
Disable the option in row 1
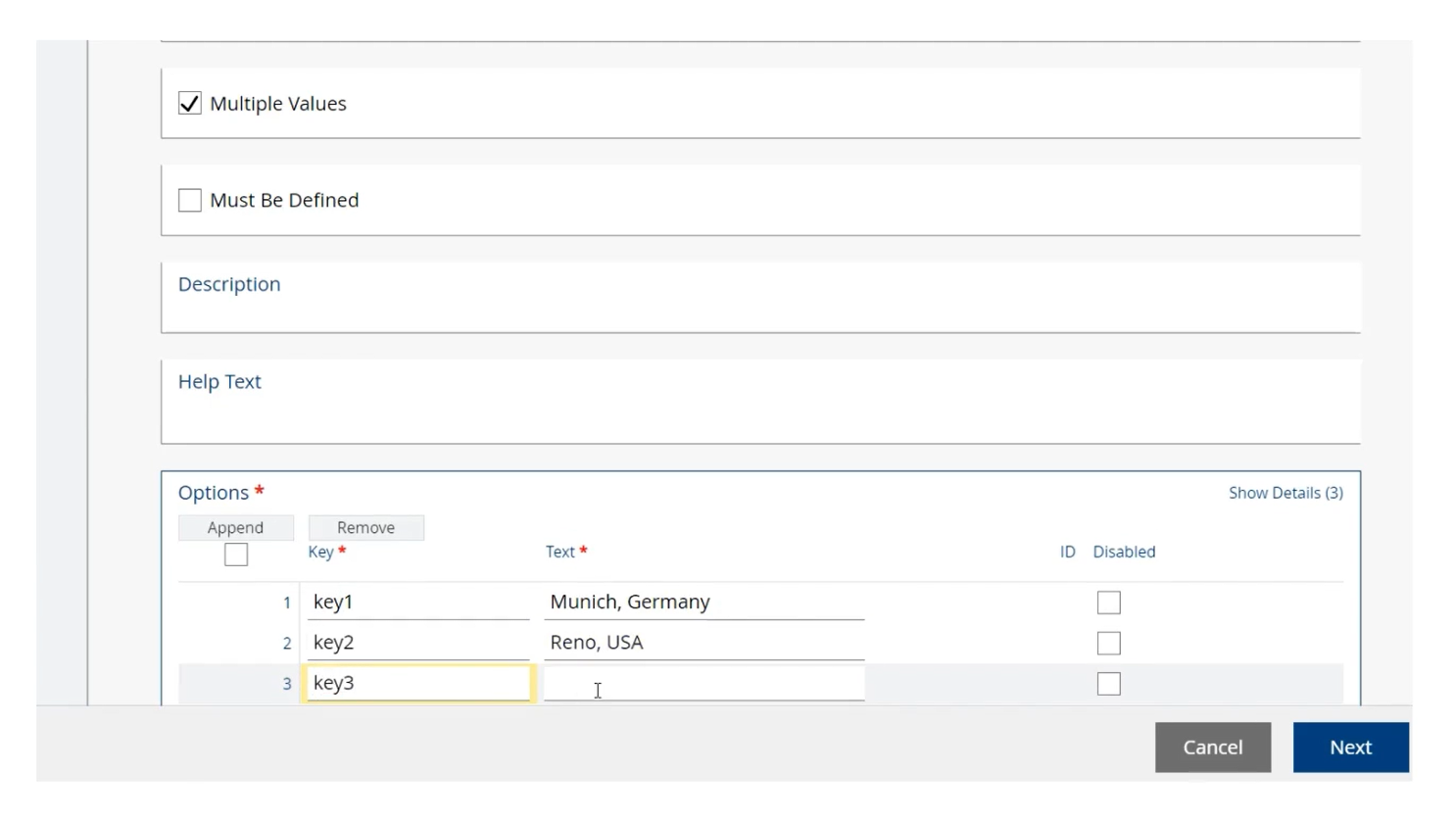[x=1108, y=602]
